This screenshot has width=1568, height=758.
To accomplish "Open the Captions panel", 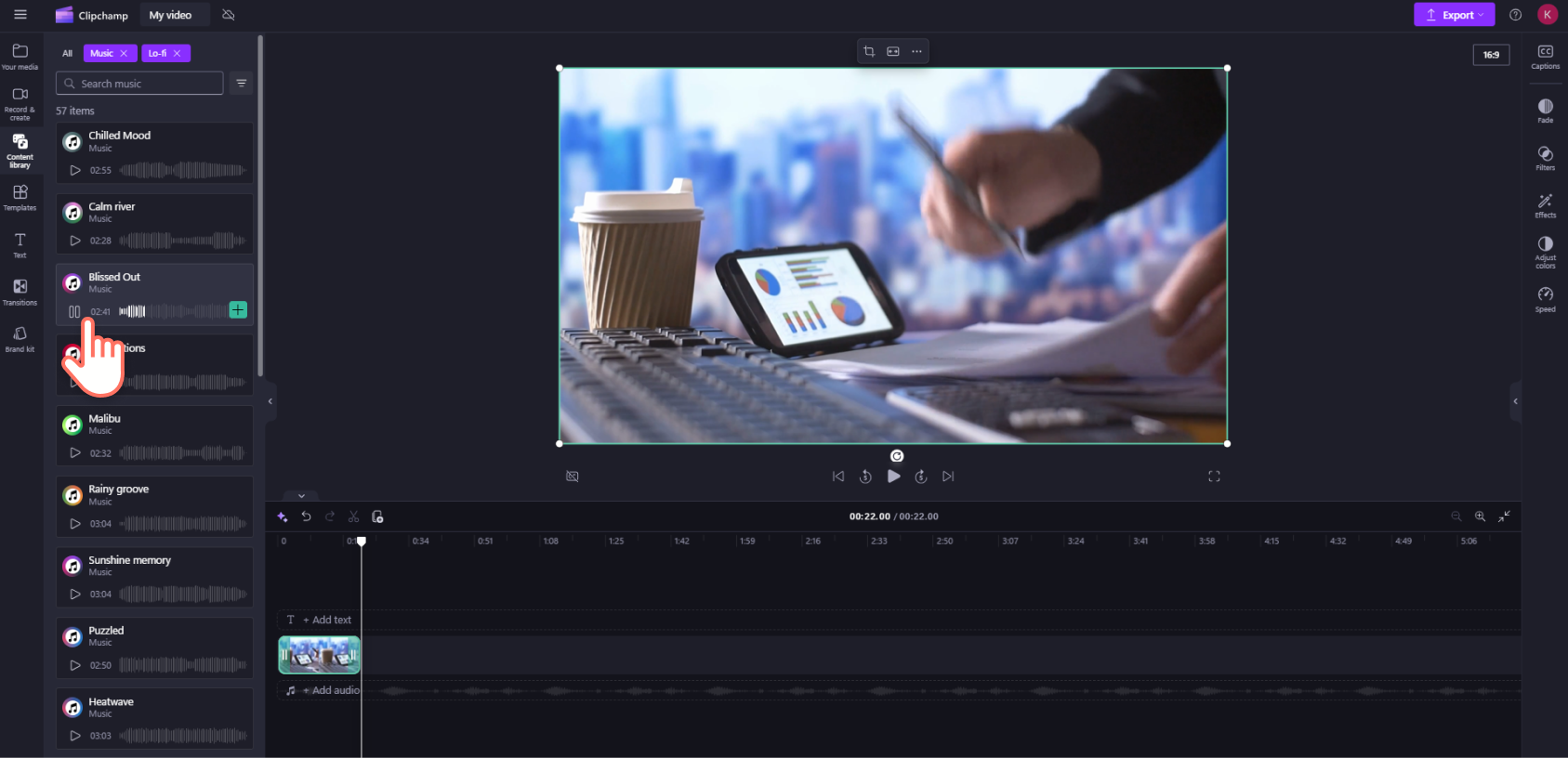I will (1545, 57).
